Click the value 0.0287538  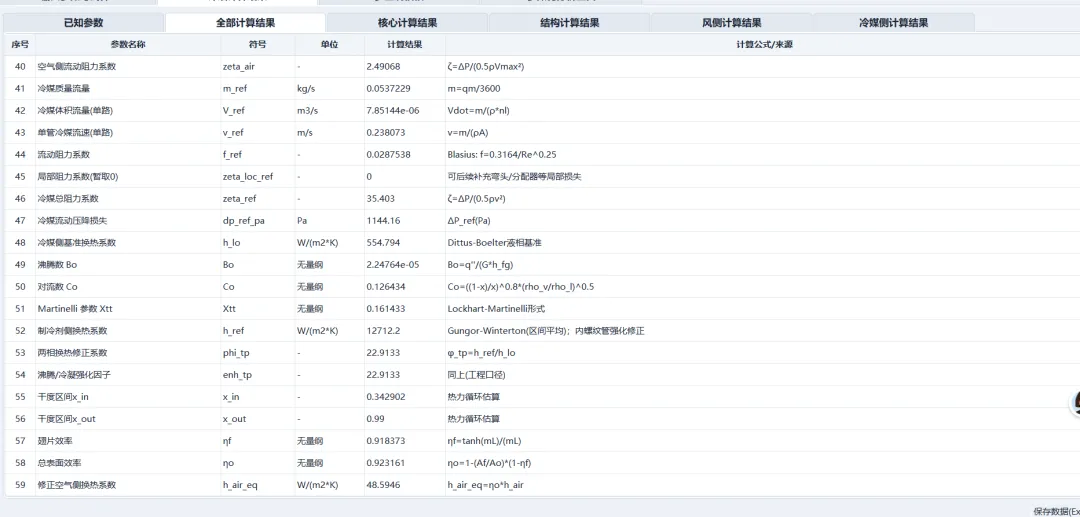click(388, 155)
